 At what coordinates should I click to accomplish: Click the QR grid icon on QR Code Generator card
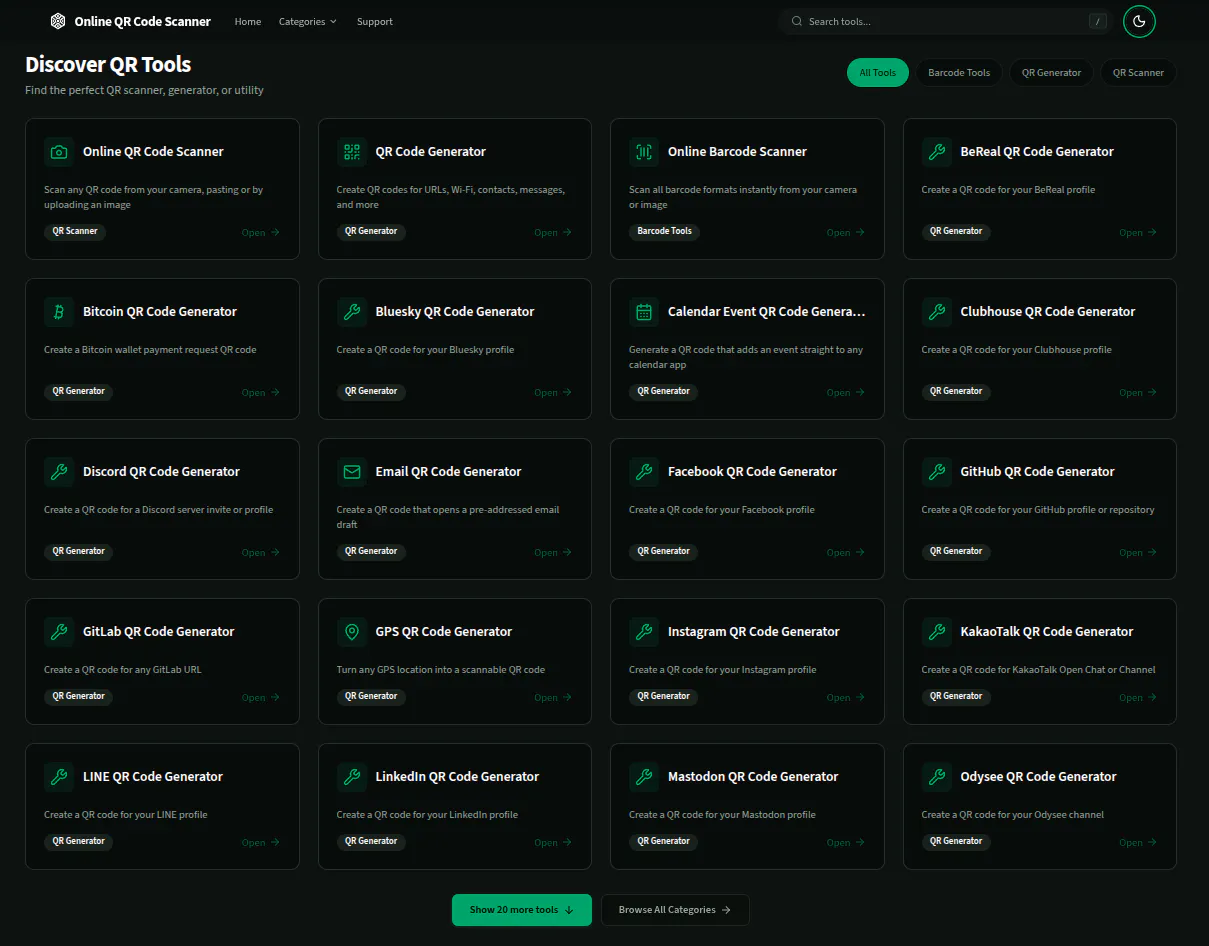click(x=352, y=152)
